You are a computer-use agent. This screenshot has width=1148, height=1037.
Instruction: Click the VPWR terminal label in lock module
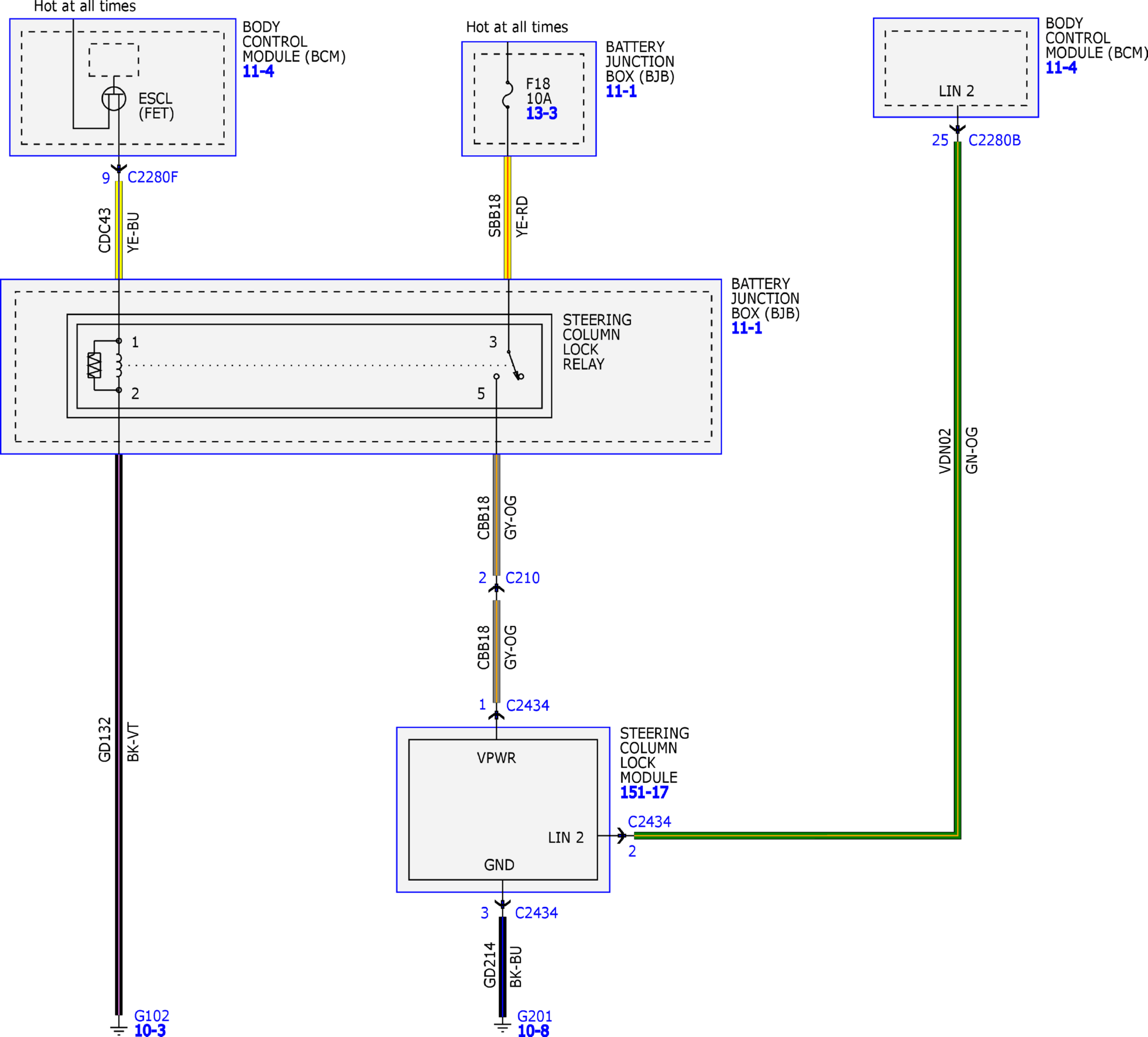496,758
